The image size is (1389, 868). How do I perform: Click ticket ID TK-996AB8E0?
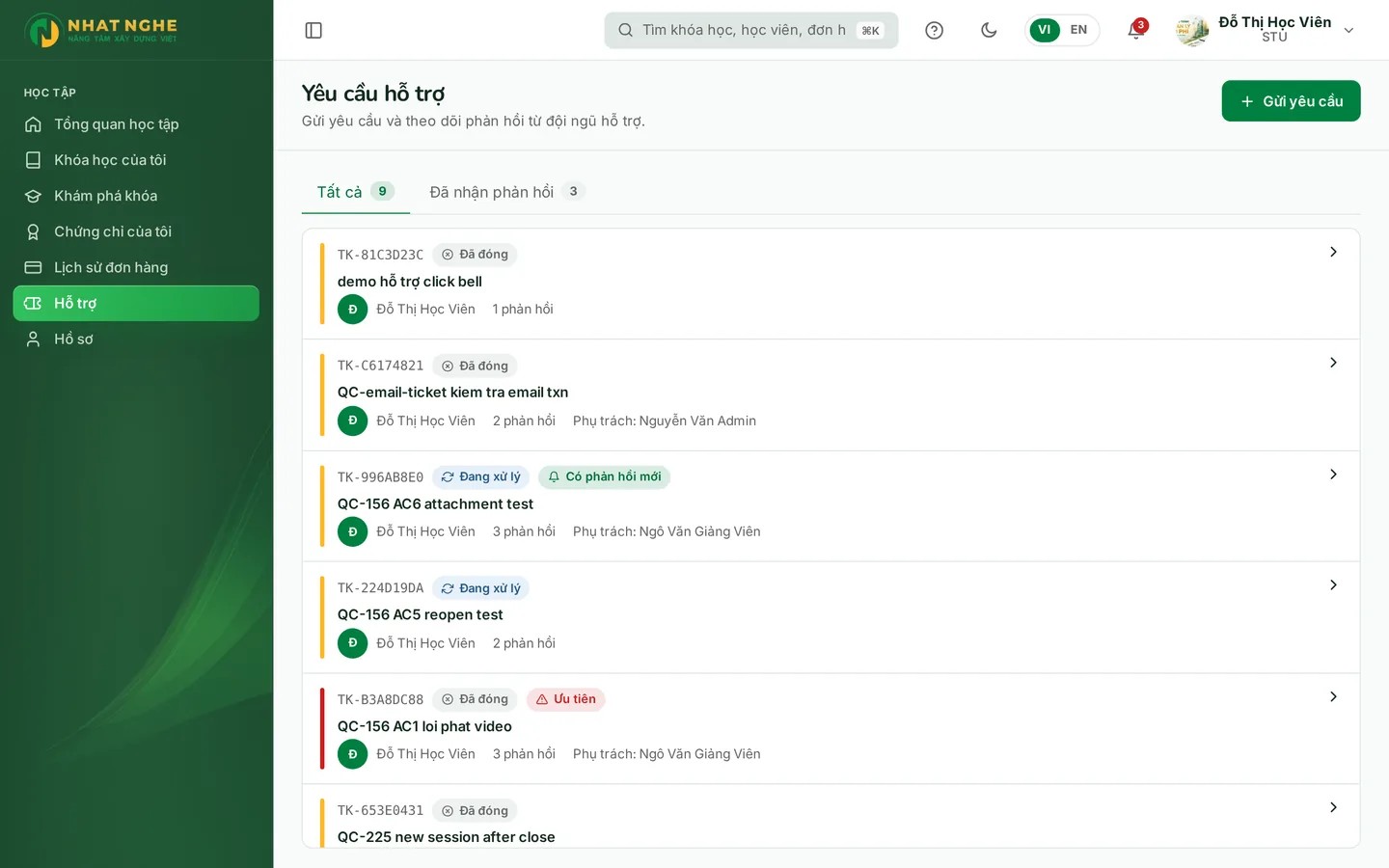tap(380, 477)
